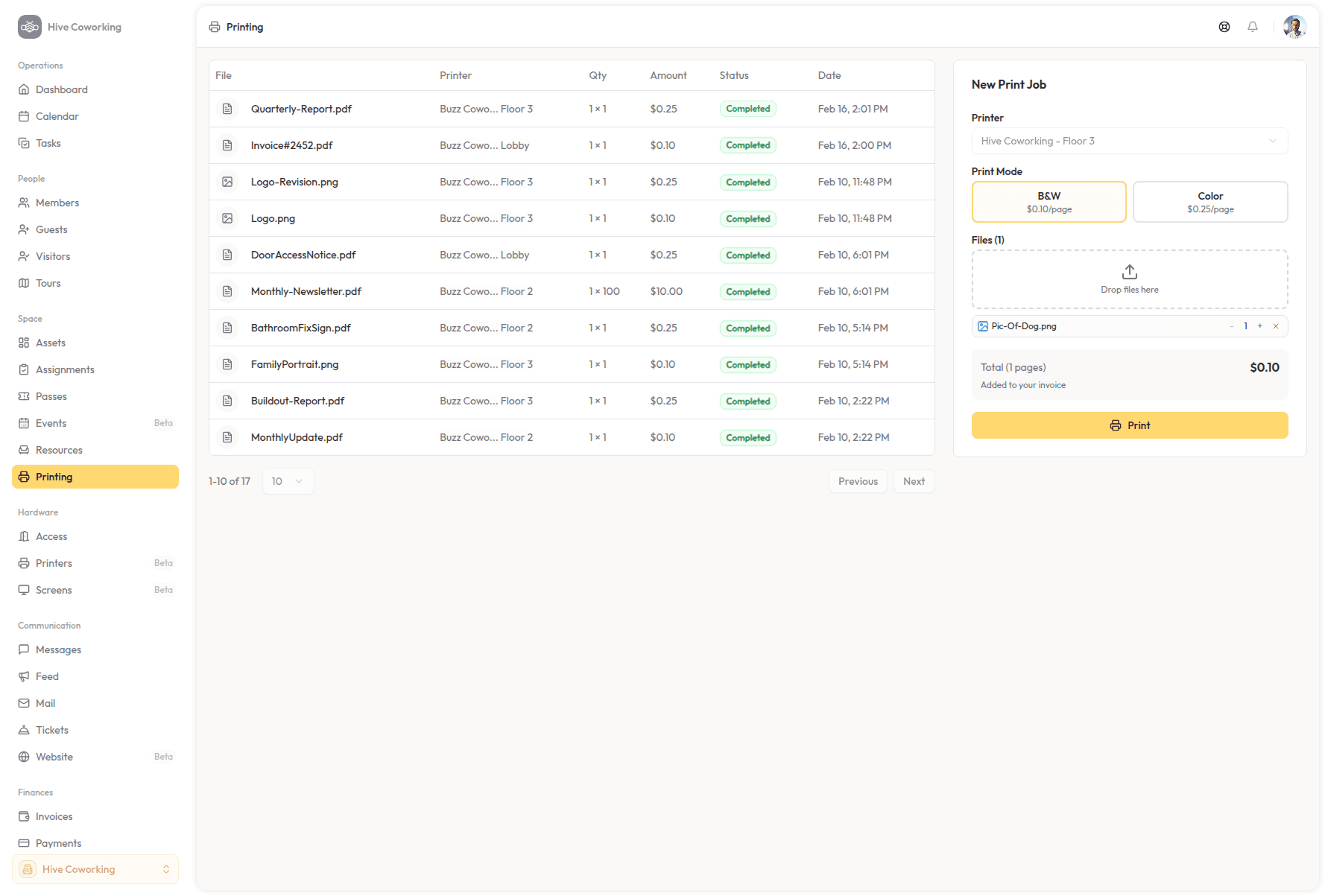Open Visitors in sidebar
This screenshot has width=1325, height=896.
[95, 256]
